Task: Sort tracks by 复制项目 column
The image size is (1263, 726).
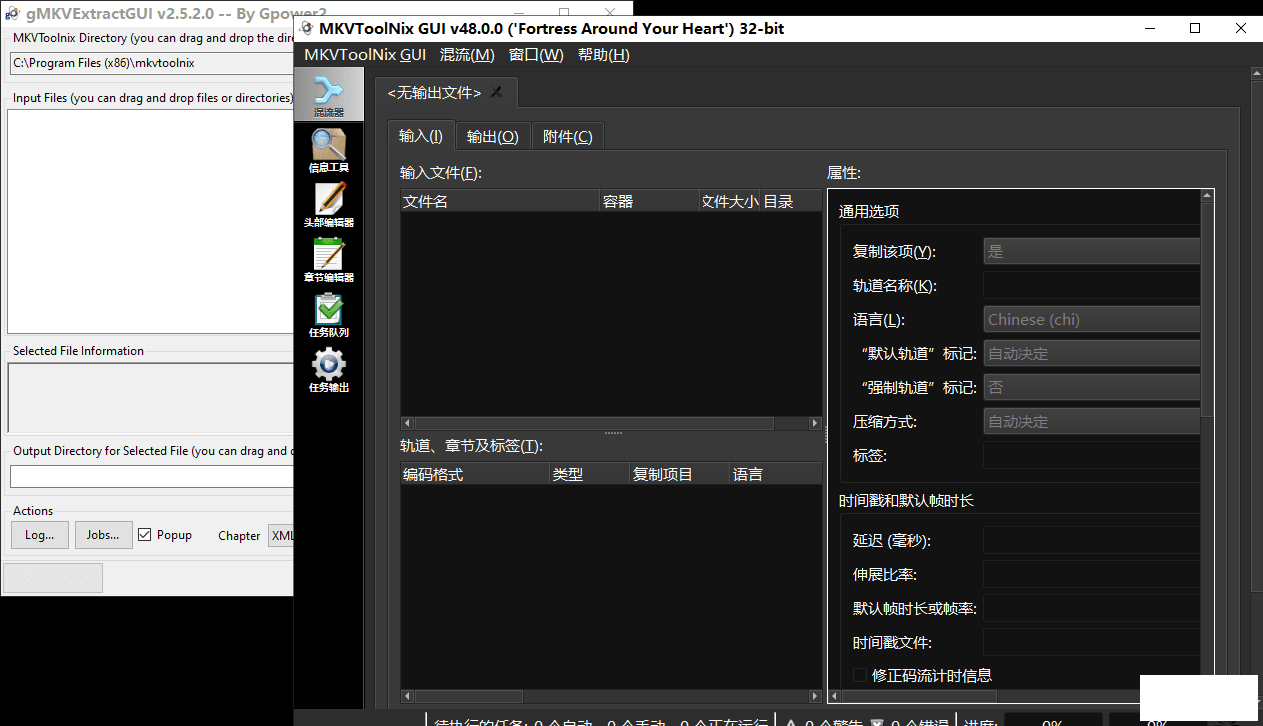Action: [x=679, y=474]
